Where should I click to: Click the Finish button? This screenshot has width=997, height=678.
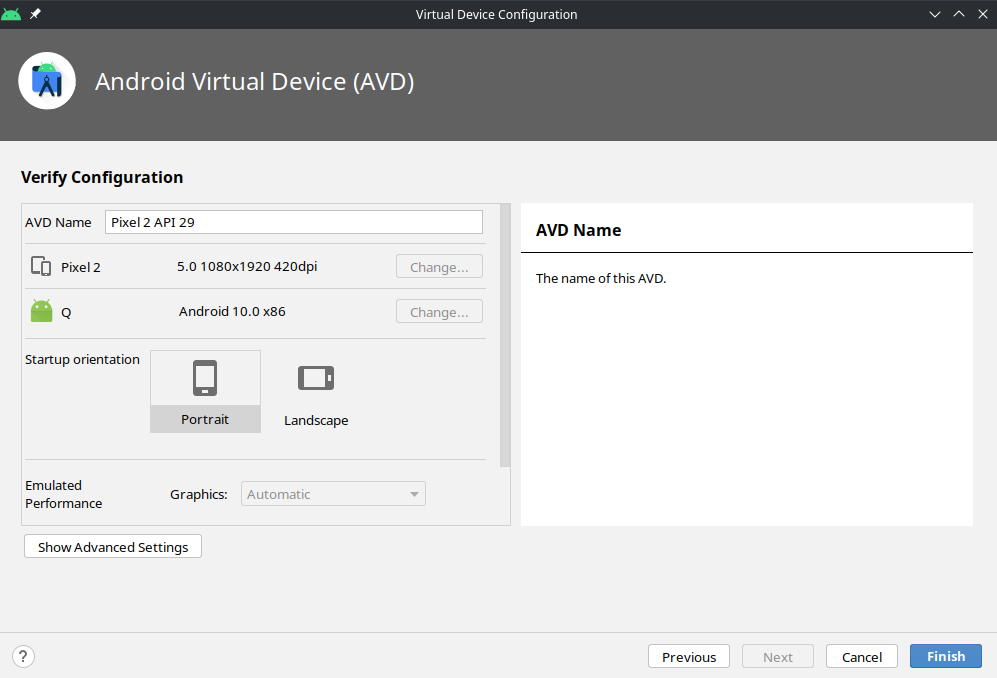(945, 656)
